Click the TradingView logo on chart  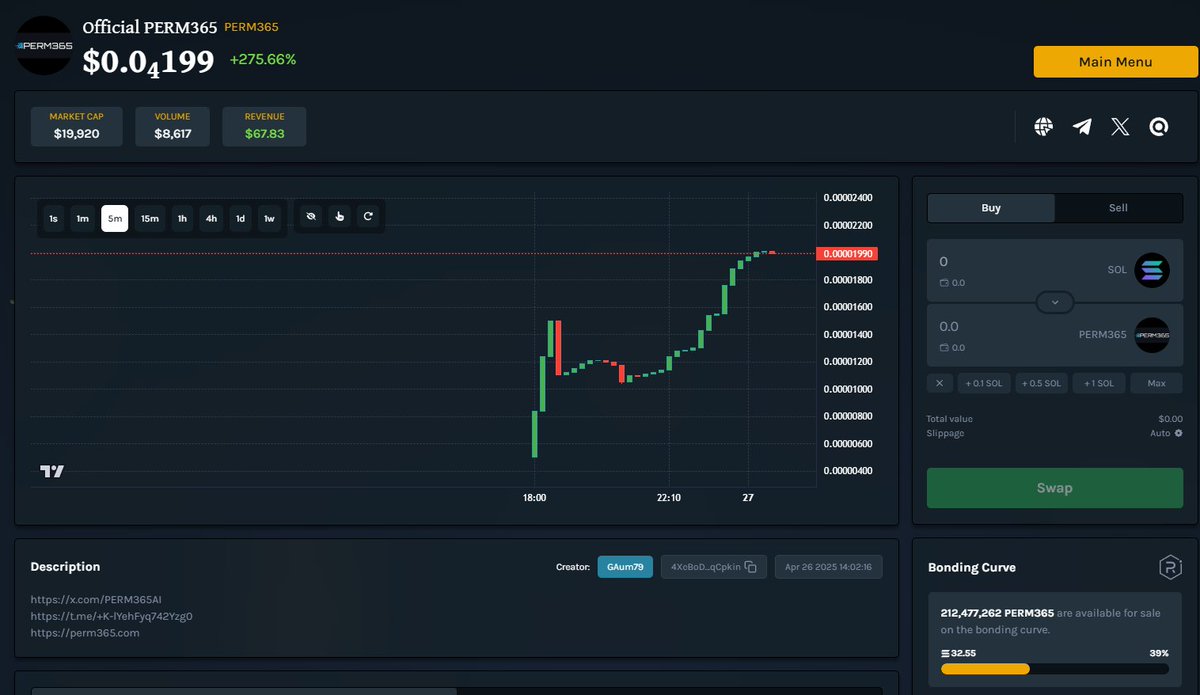click(52, 471)
